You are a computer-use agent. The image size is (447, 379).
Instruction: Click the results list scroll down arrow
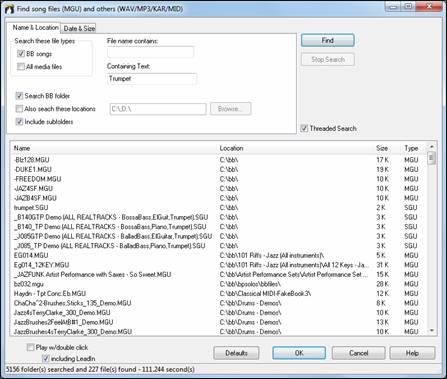pos(432,331)
